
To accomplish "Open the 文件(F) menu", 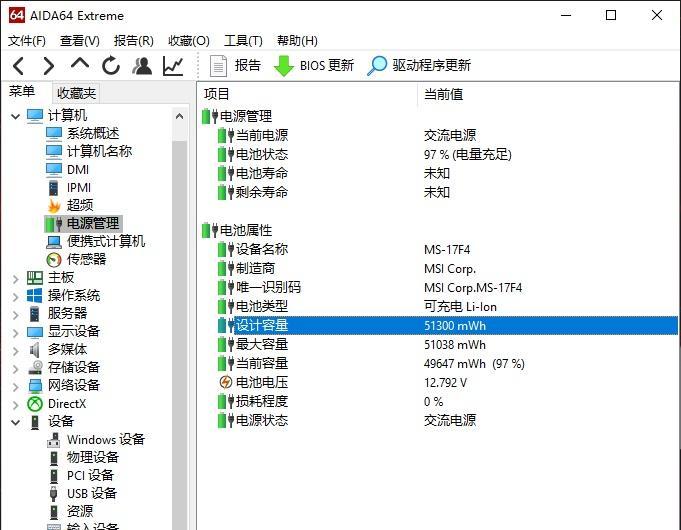I will tap(27, 40).
